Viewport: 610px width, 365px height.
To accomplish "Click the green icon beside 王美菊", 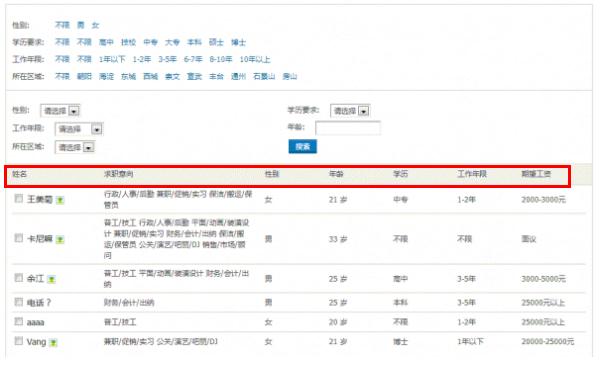I will pos(60,200).
